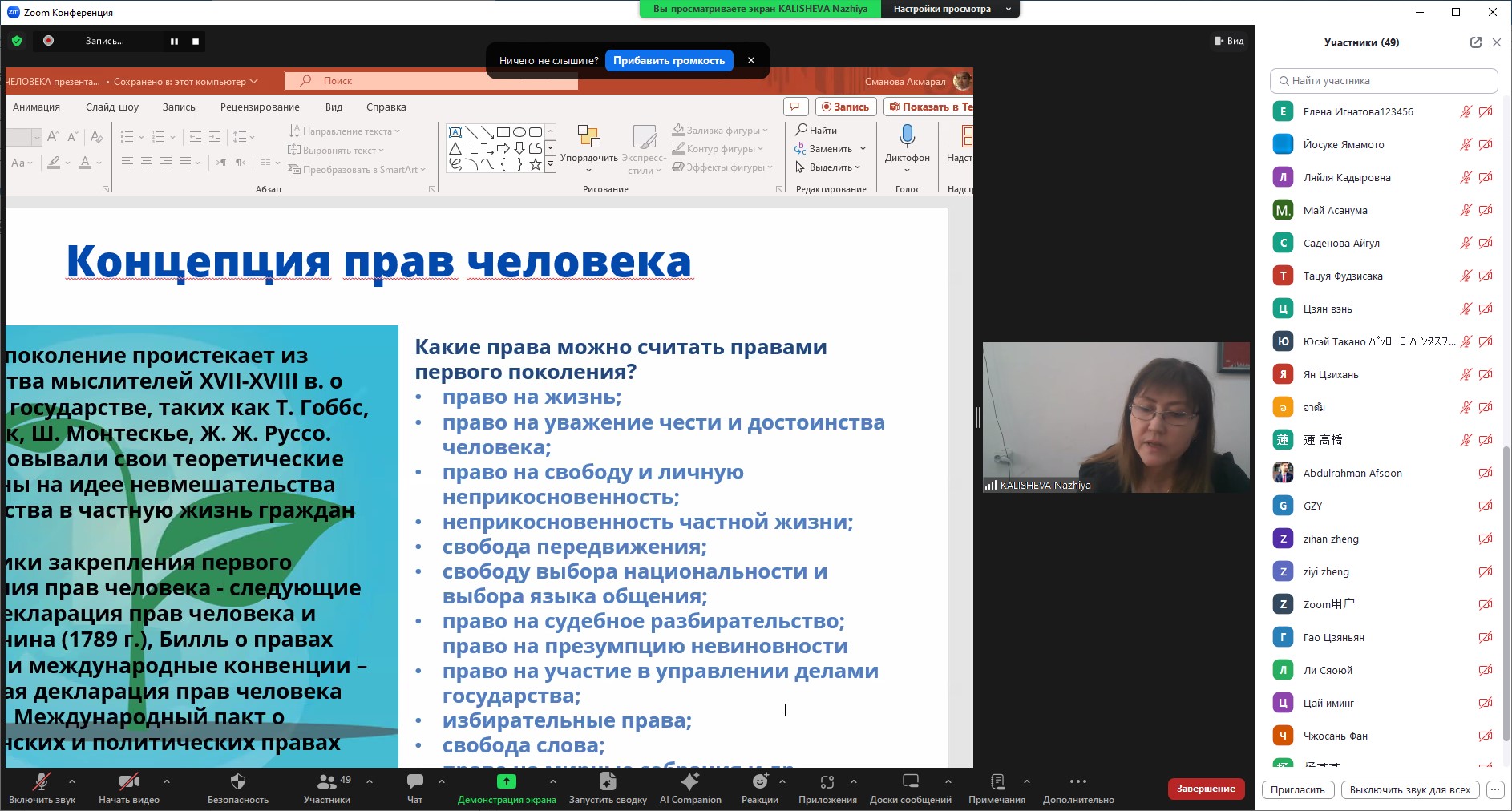Open 'Реакции' menu

tap(760, 788)
